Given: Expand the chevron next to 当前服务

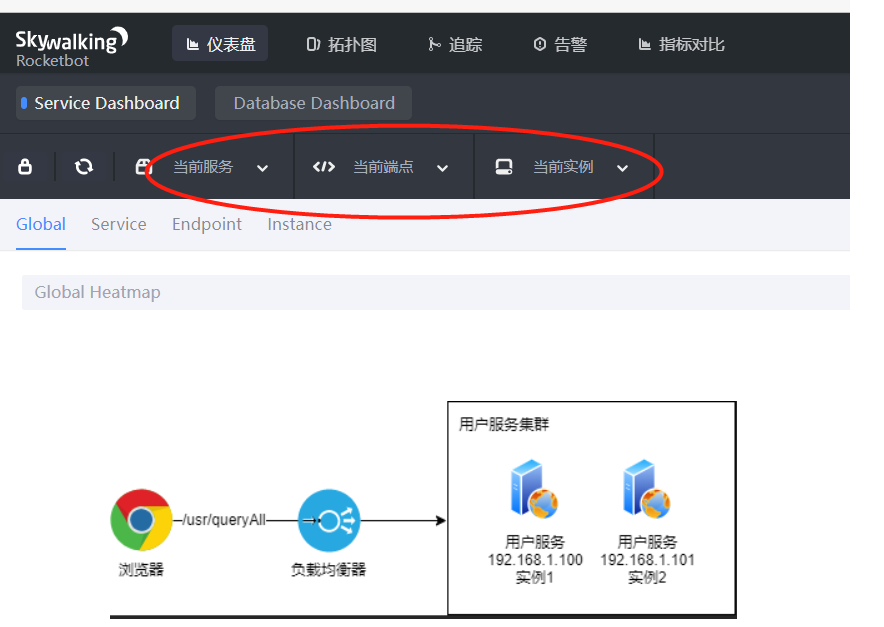Looking at the screenshot, I should click(263, 168).
